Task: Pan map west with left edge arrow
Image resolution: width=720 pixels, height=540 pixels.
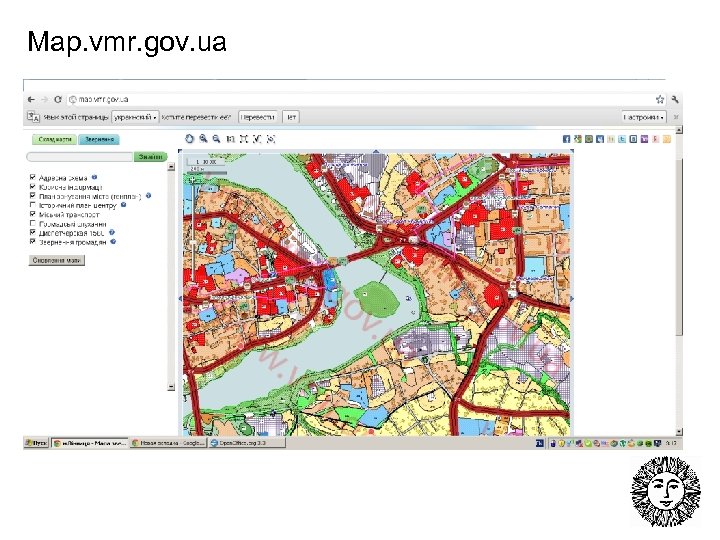Action: click(x=180, y=298)
